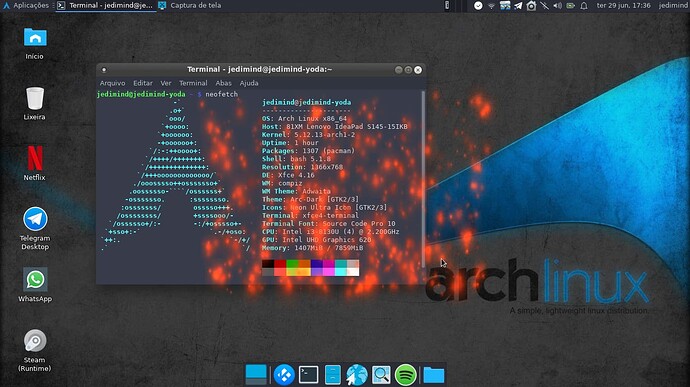Open the Telegram paper-plane tray icon
The width and height of the screenshot is (690, 387).
[x=518, y=6]
